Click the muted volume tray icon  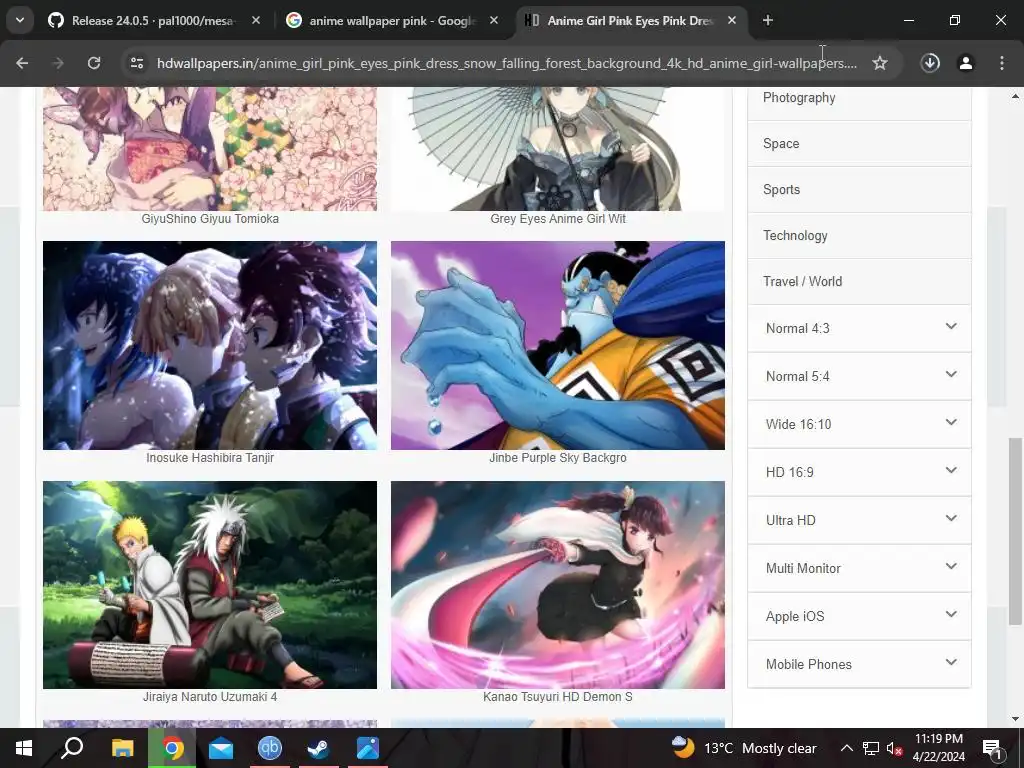[894, 748]
